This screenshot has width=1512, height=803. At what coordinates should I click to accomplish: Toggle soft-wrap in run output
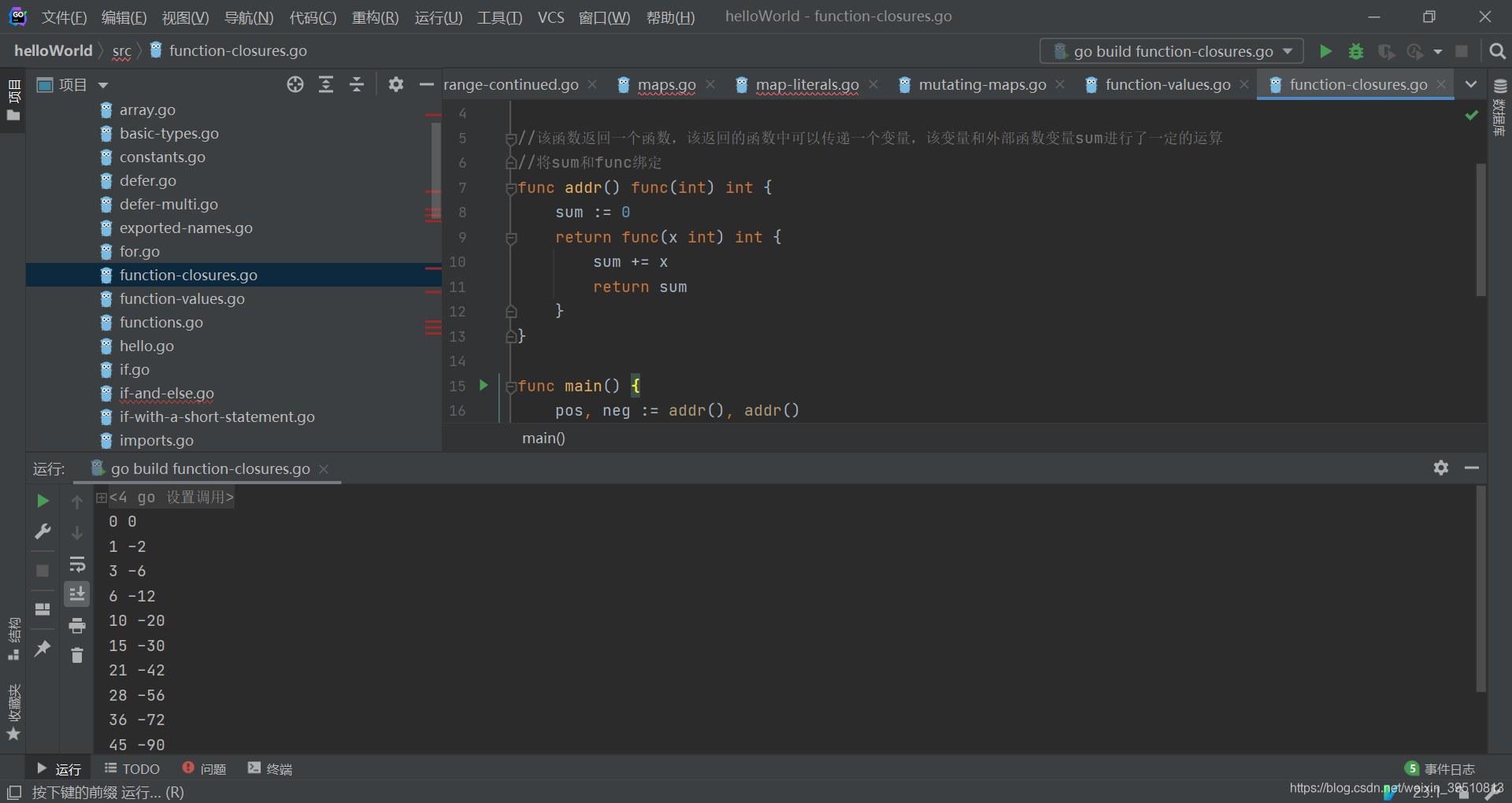click(x=77, y=564)
